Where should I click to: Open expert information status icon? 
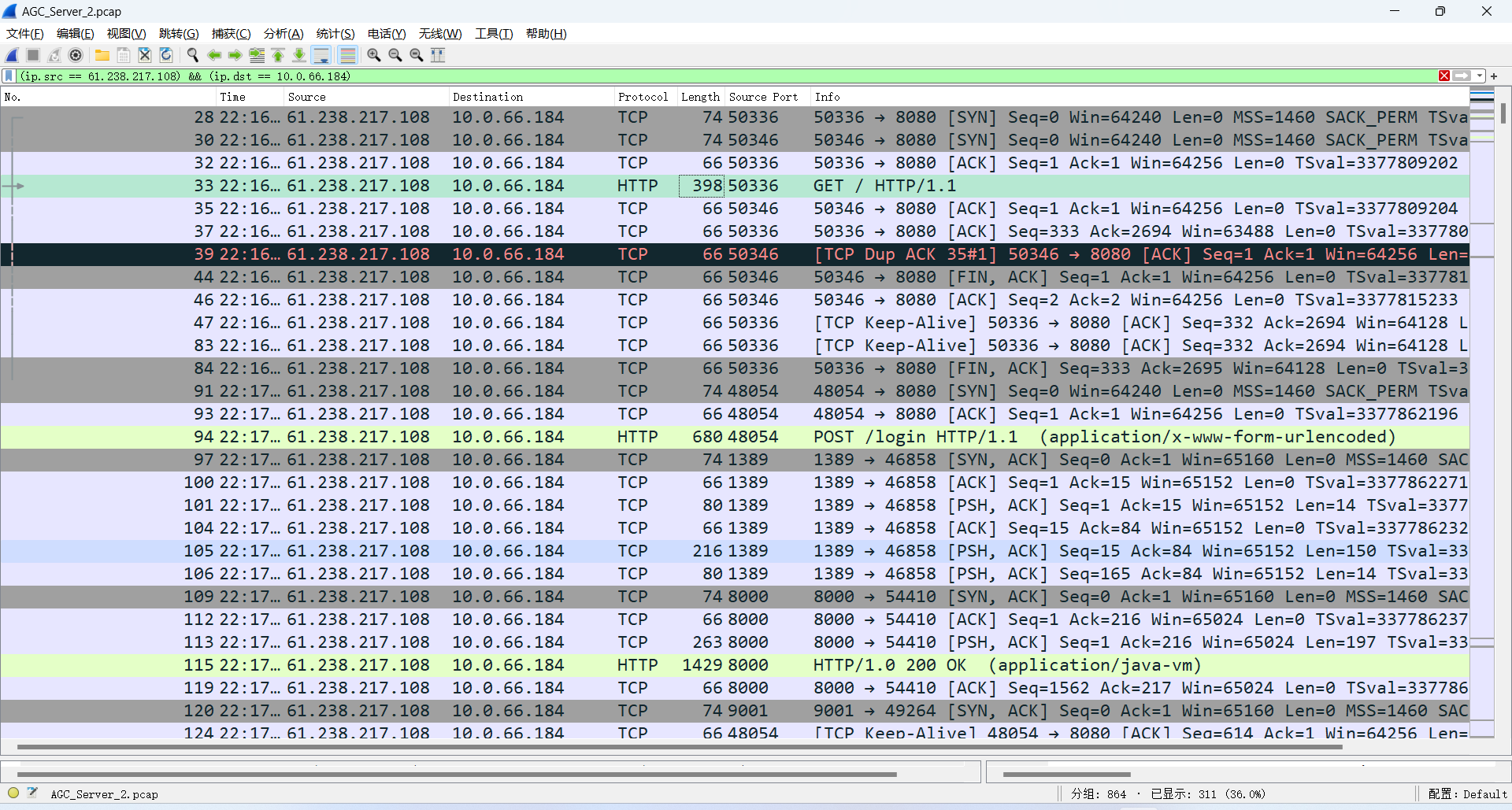[13, 793]
